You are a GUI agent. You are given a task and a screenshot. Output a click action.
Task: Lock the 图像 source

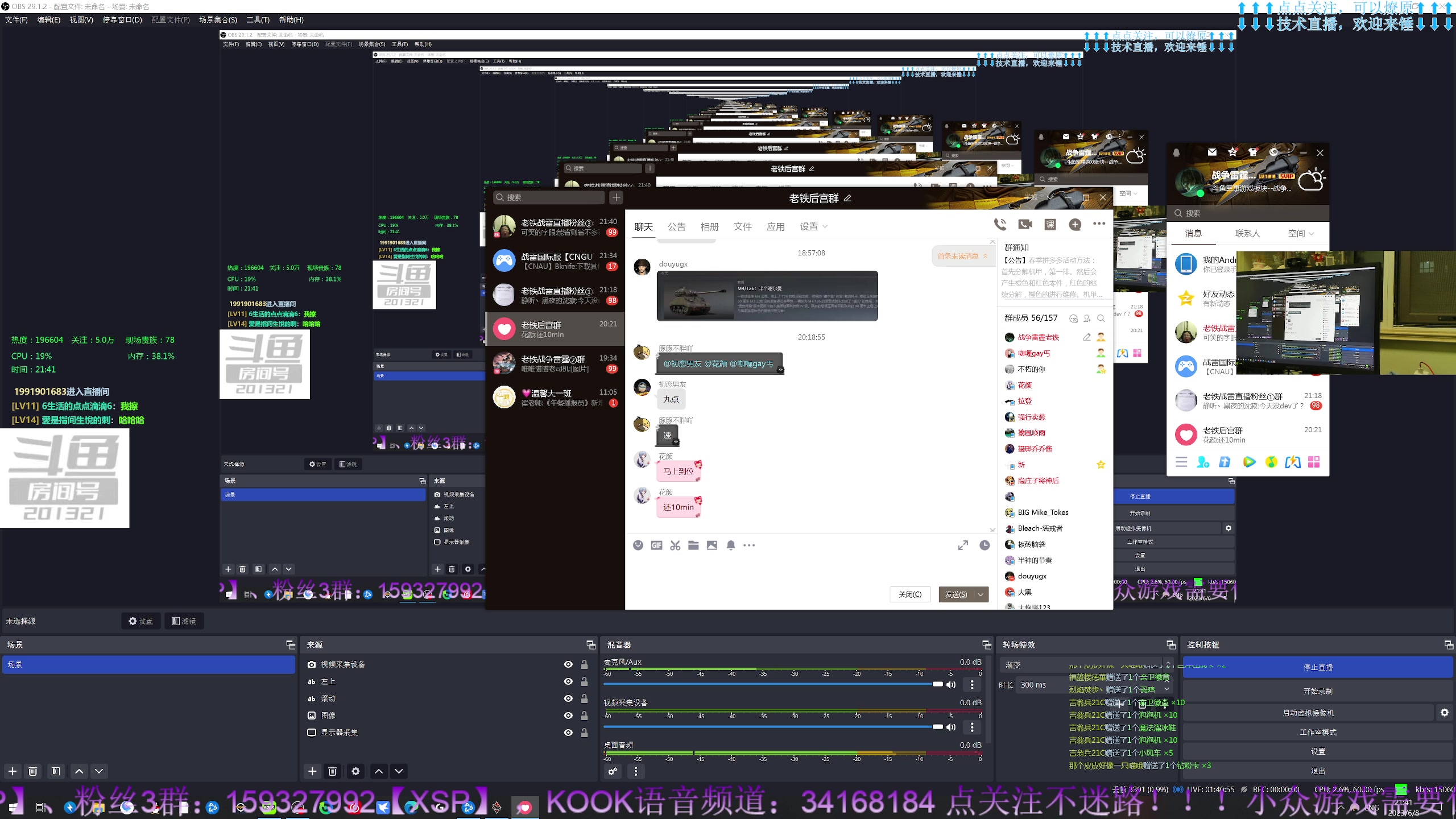point(584,715)
